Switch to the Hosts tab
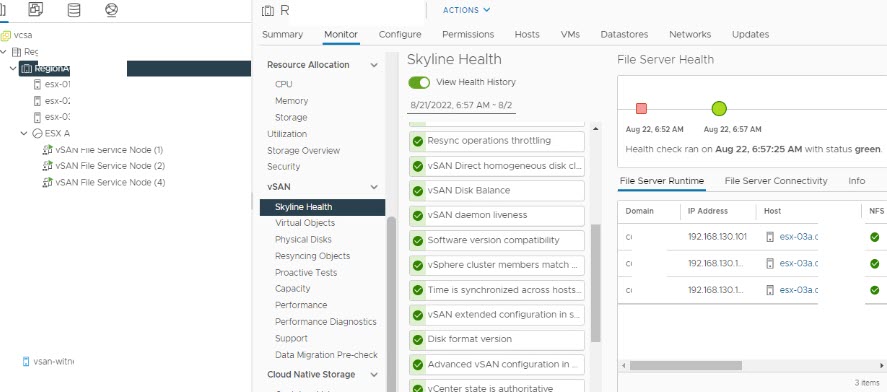This screenshot has height=392, width=887. tap(527, 35)
